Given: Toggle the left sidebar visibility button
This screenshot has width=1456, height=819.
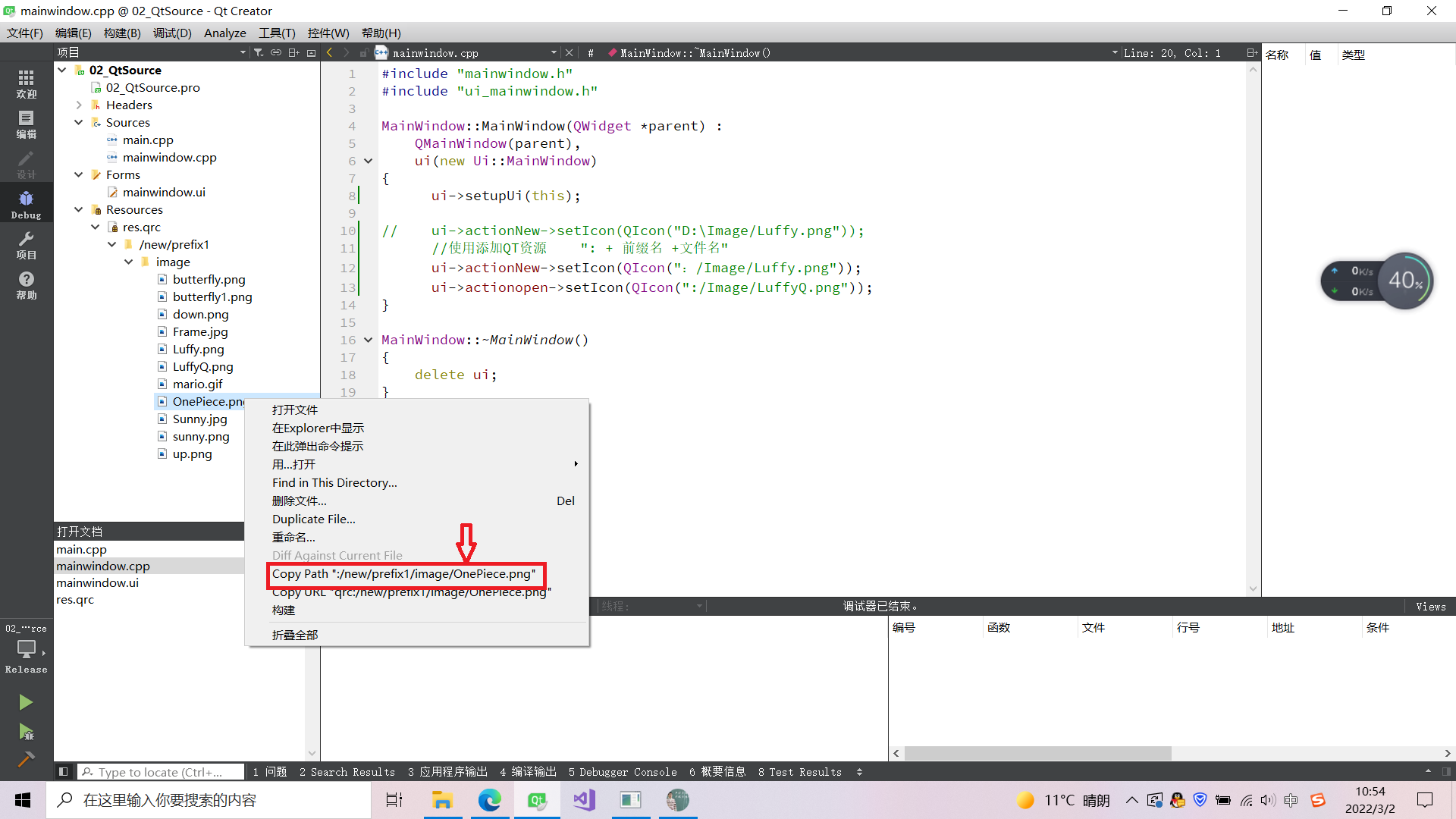Looking at the screenshot, I should click(x=64, y=772).
